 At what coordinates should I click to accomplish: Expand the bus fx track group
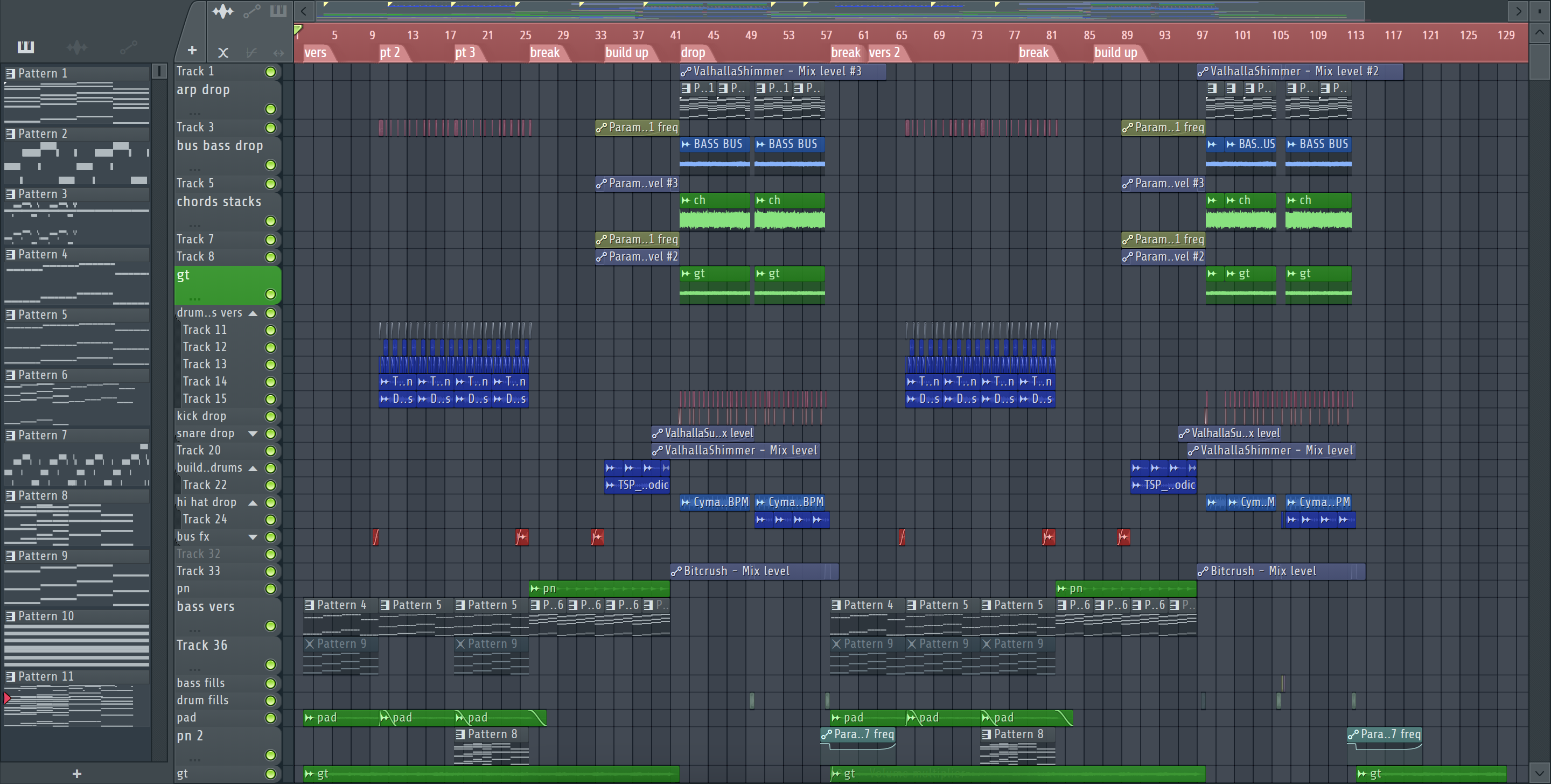pyautogui.click(x=253, y=536)
